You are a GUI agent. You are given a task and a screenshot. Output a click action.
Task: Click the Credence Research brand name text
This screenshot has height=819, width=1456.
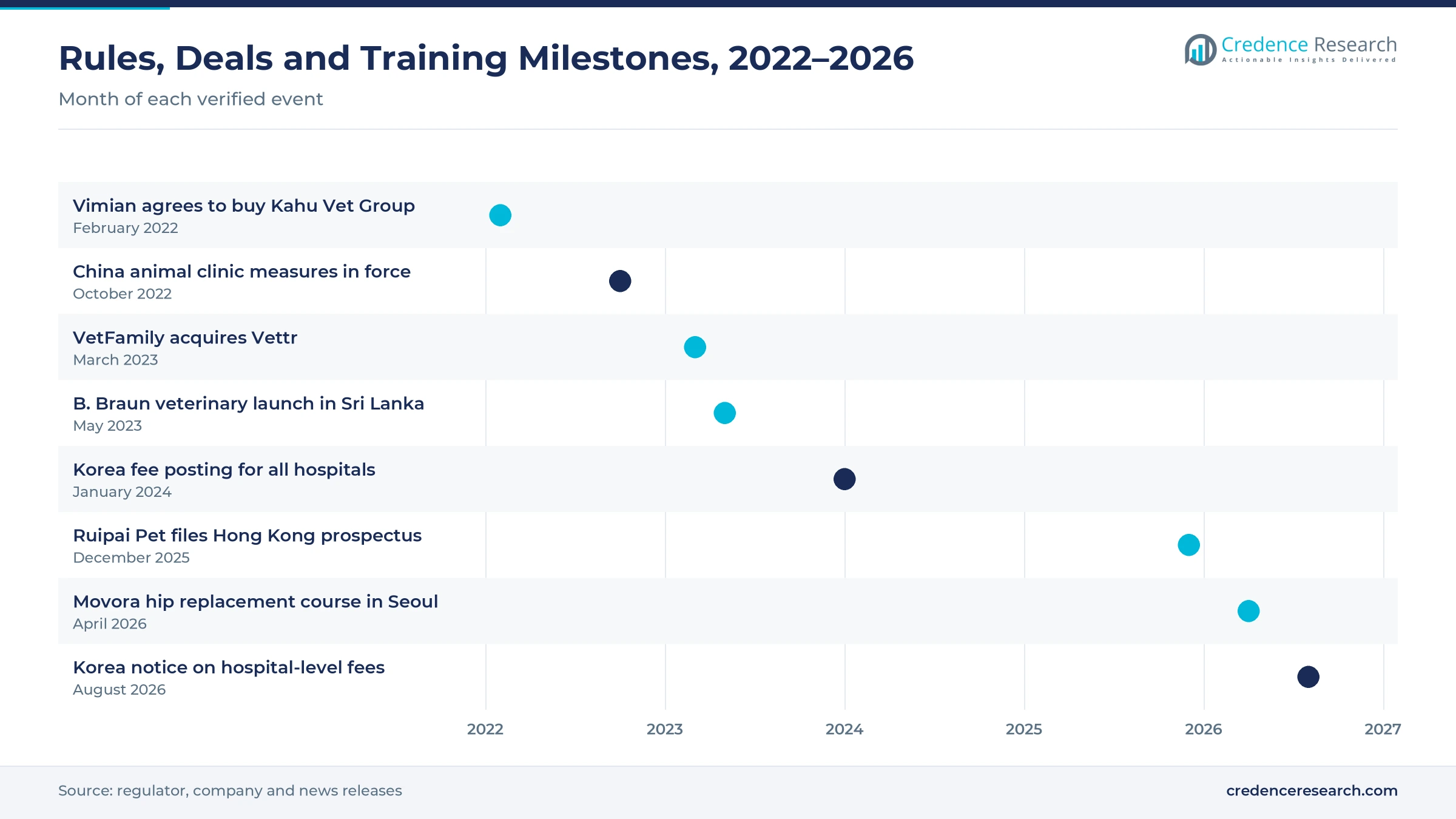1309,44
